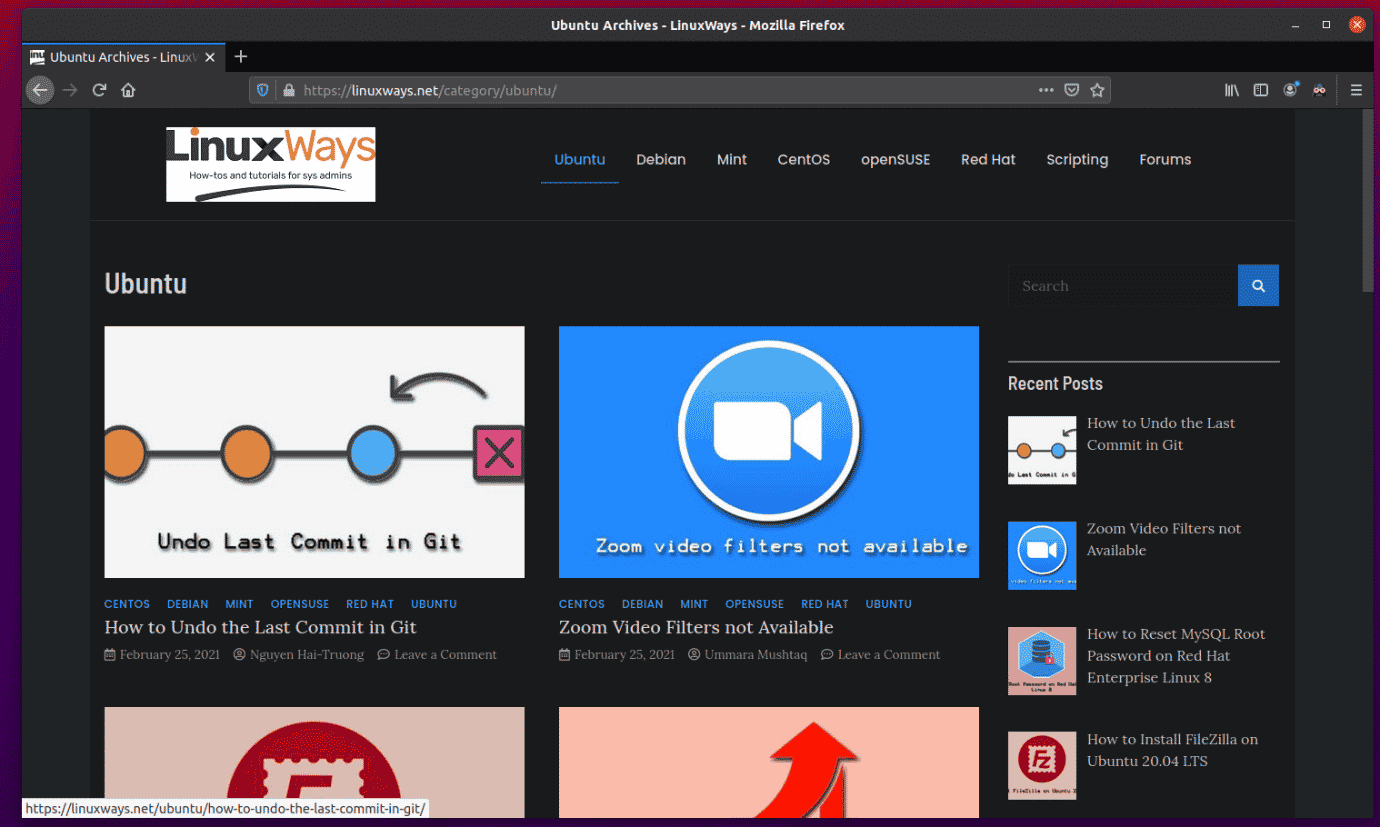Click the page vertical scrollbar thumb
The width and height of the screenshot is (1380, 827).
pos(1367,200)
